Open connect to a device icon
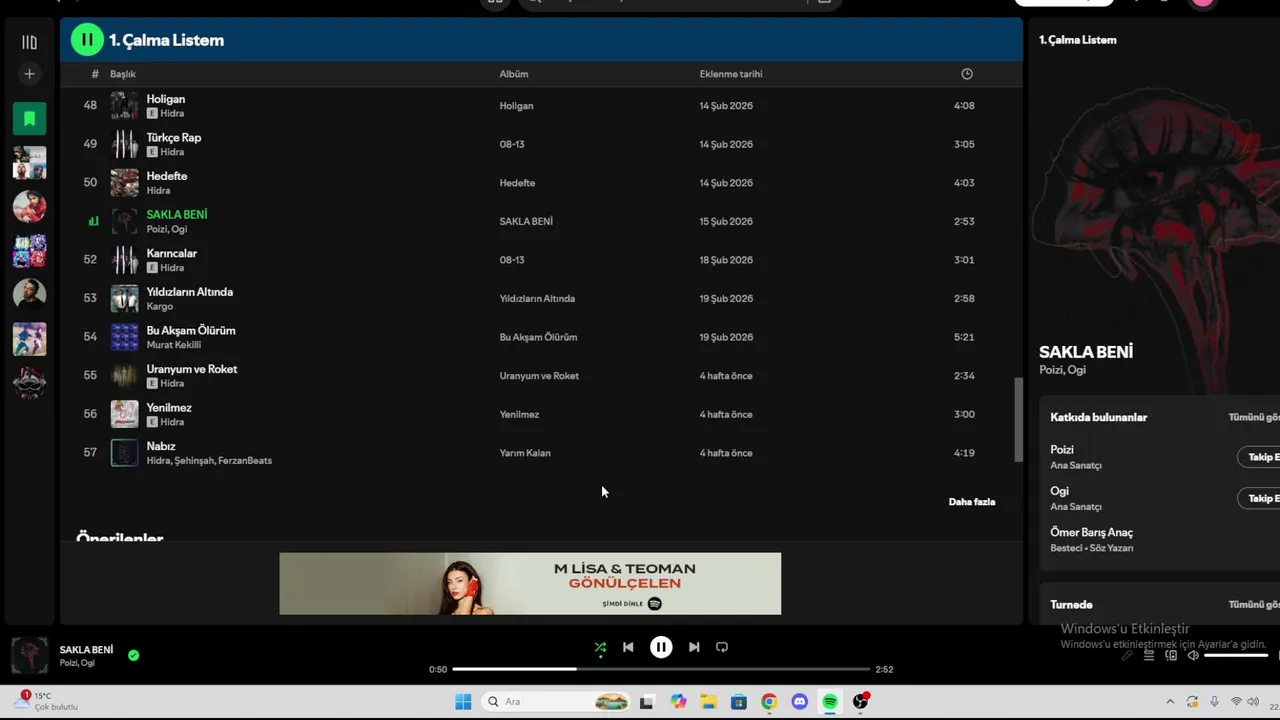Viewport: 1280px width, 720px height. [x=1171, y=656]
